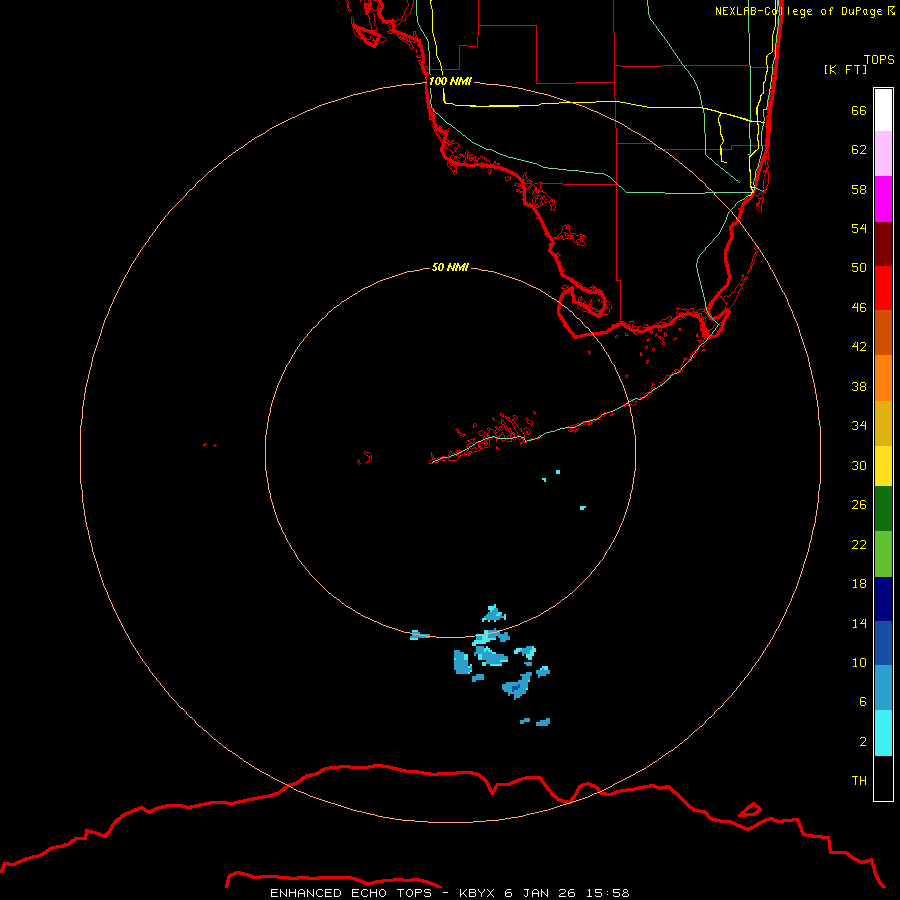The width and height of the screenshot is (900, 900).
Task: Click the "30" scale value
Action: [x=859, y=465]
